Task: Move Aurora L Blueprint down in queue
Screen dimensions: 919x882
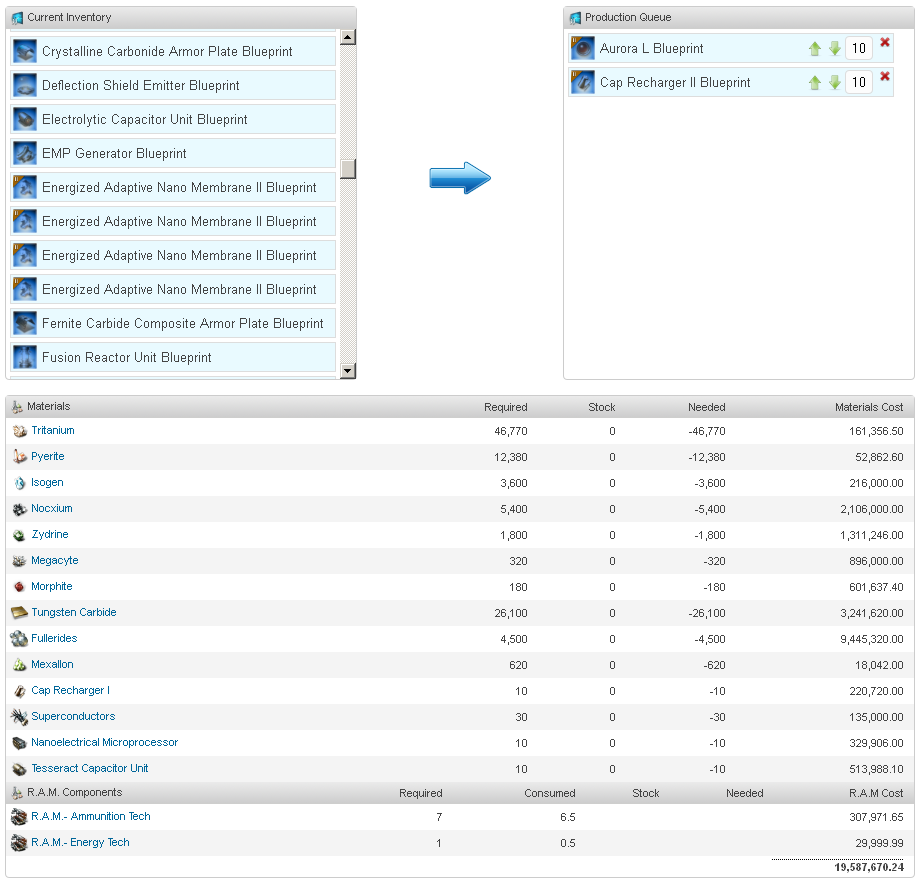Action: click(834, 49)
